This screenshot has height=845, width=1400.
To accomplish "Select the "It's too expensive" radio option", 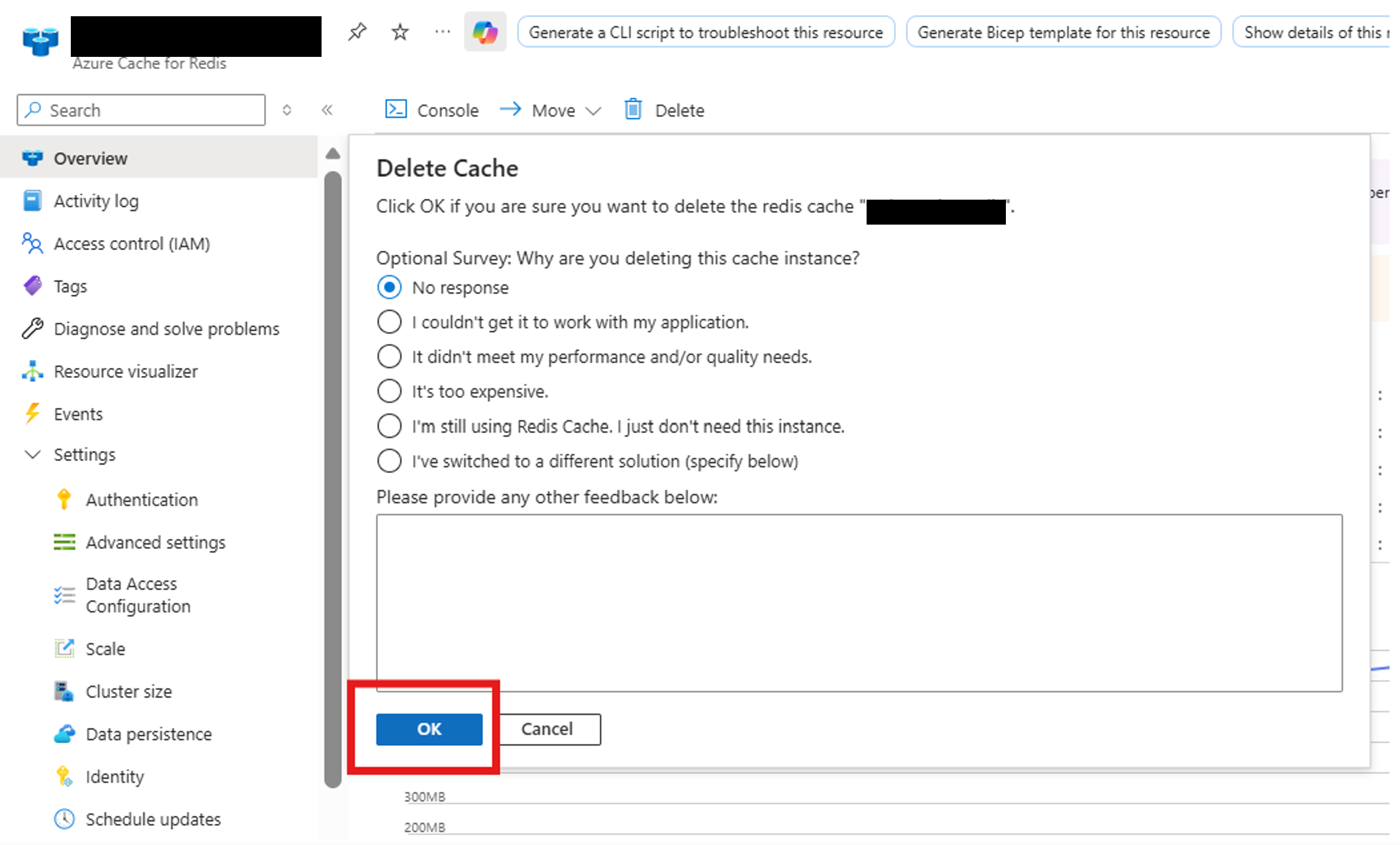I will click(x=389, y=391).
